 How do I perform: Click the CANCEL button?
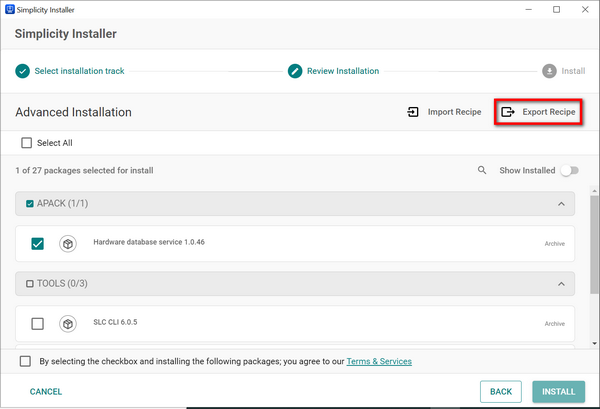pos(46,392)
